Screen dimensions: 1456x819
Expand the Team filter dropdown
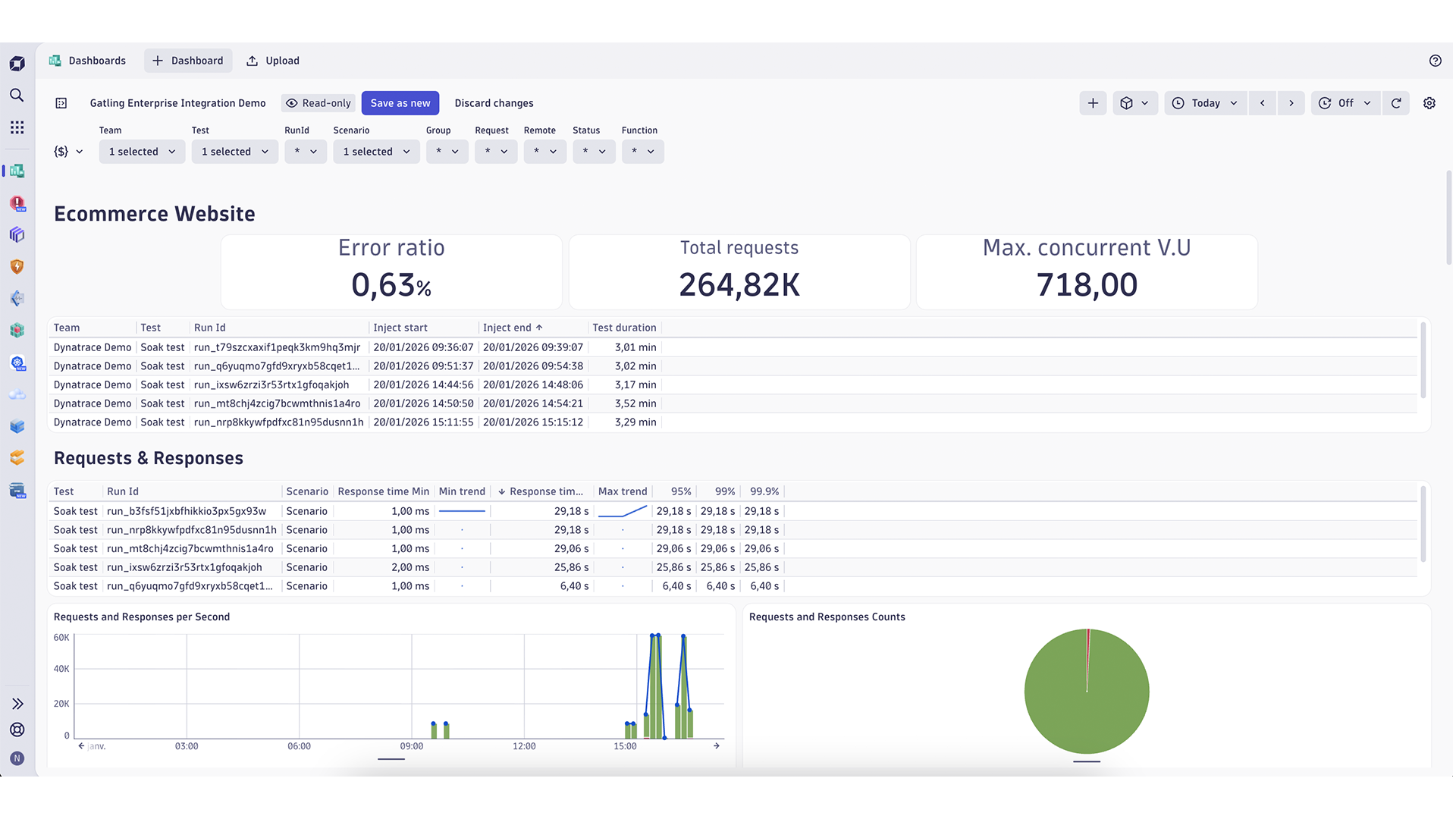142,152
